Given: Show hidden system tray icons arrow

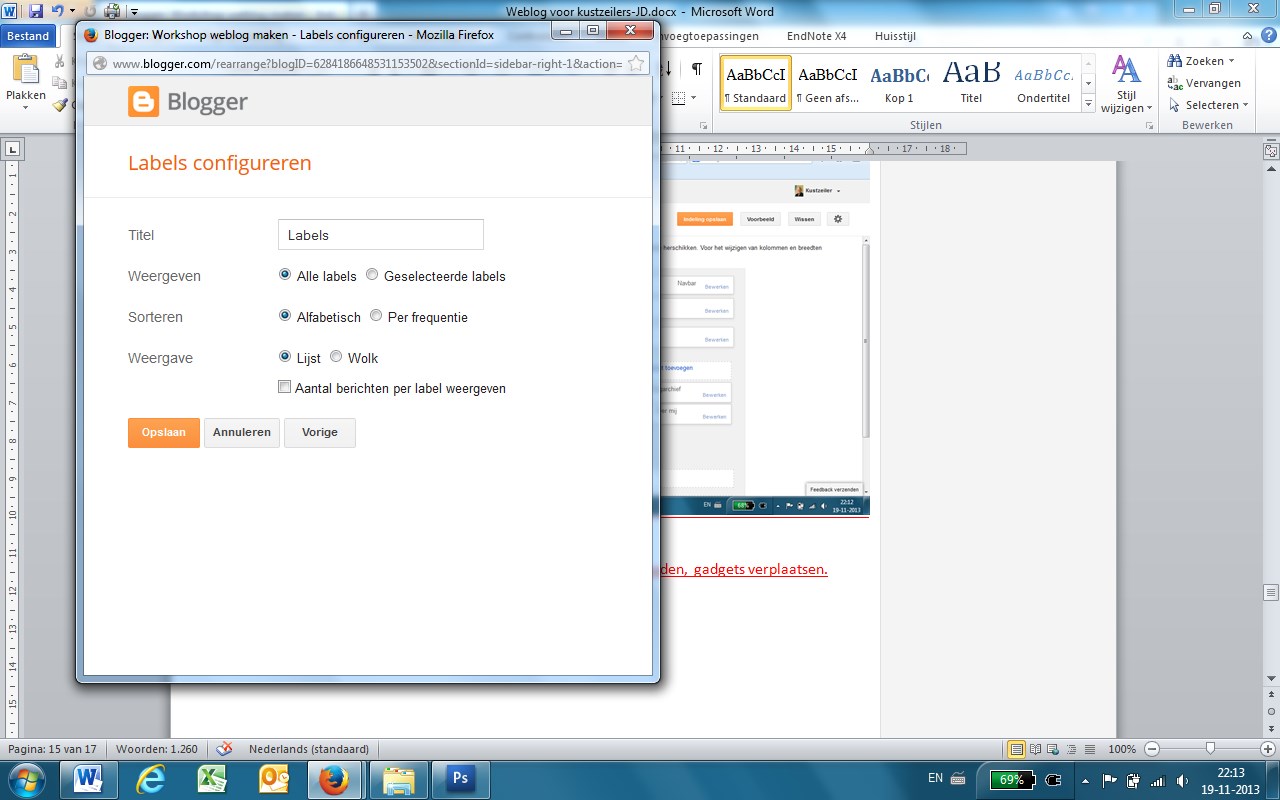Looking at the screenshot, I should click(x=1086, y=780).
